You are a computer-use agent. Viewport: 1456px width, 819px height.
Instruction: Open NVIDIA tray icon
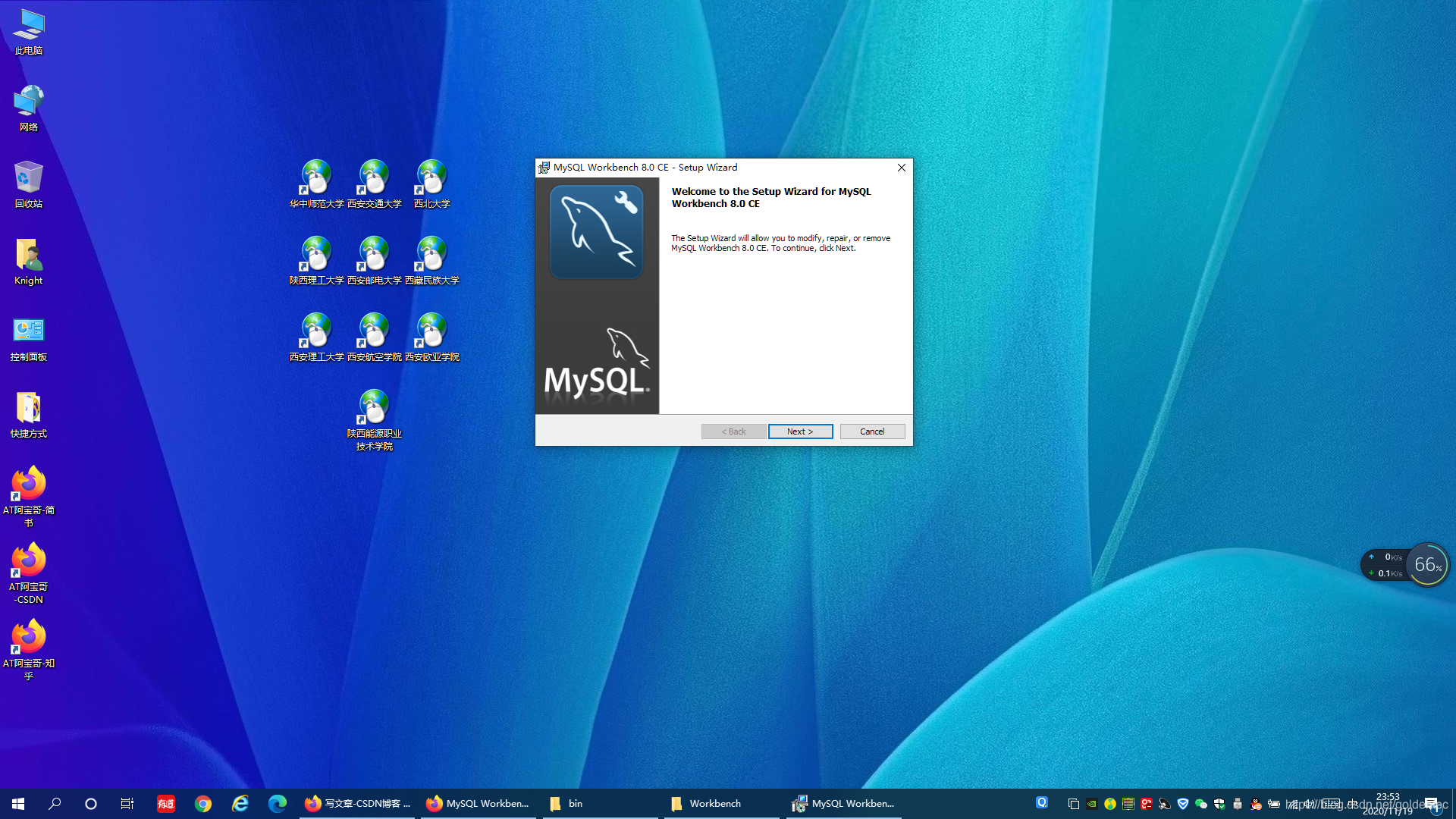point(1092,804)
